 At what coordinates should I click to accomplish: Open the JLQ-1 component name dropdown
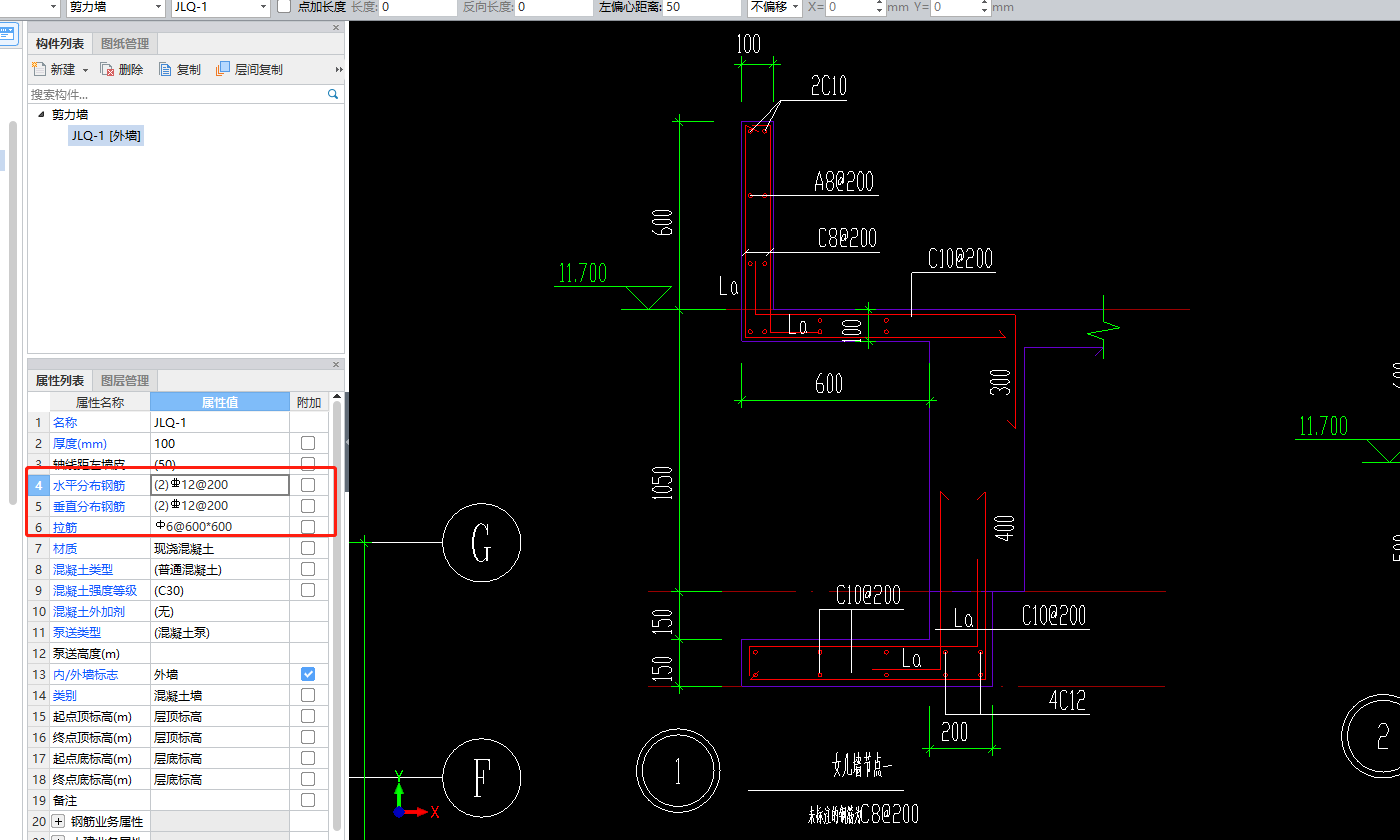click(x=264, y=7)
